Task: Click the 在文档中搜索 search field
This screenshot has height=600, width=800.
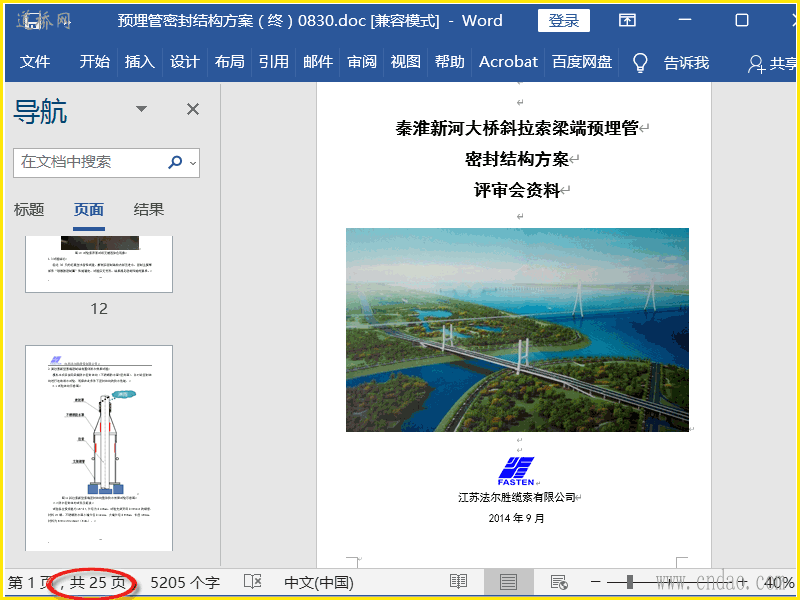Action: point(90,162)
